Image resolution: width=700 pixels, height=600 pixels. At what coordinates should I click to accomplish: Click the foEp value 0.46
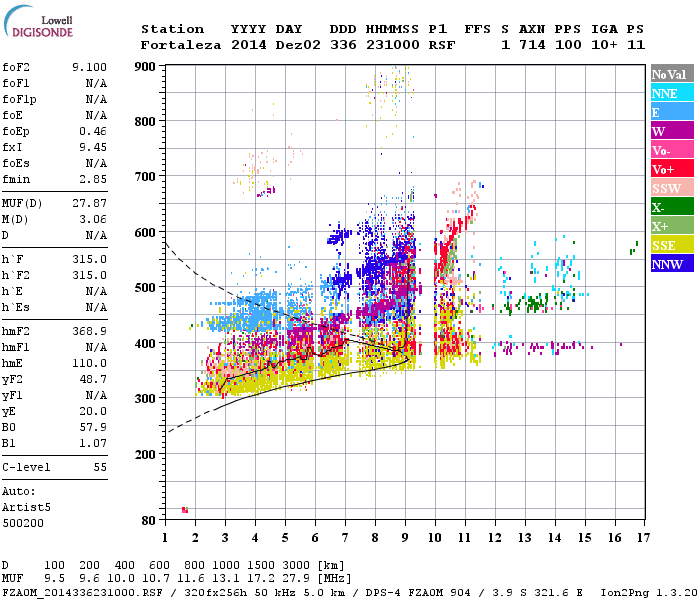tap(93, 131)
